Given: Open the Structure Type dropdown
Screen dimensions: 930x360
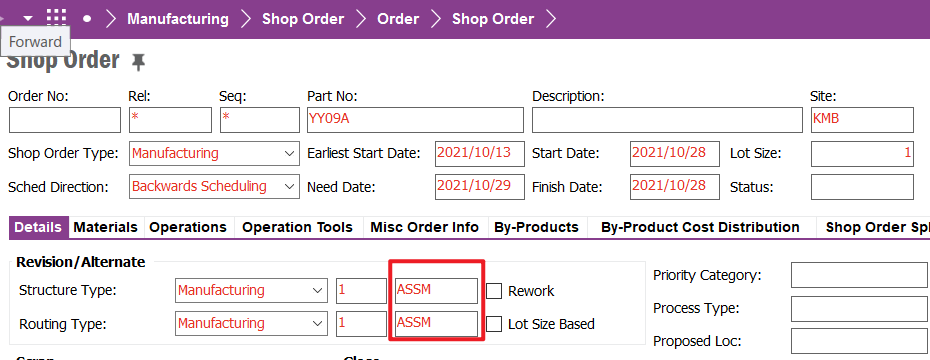Looking at the screenshot, I should point(251,291).
